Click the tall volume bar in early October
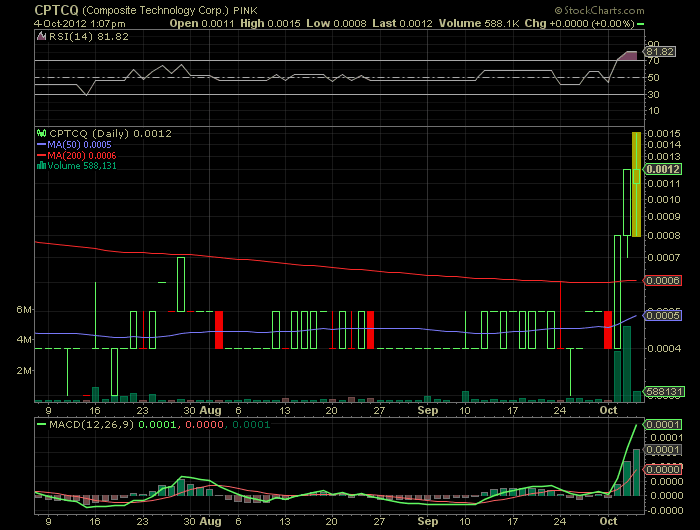The width and height of the screenshot is (700, 530). point(627,364)
